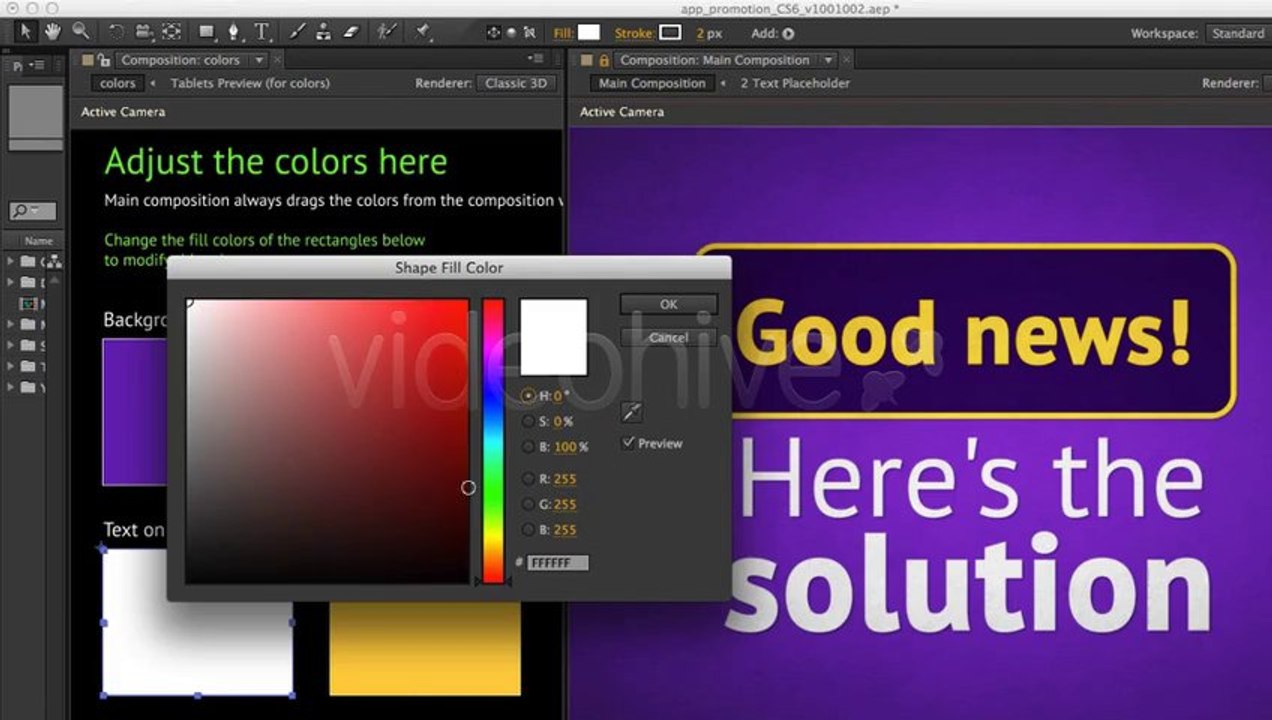
Task: Select the Selection arrow tool
Action: [x=25, y=32]
